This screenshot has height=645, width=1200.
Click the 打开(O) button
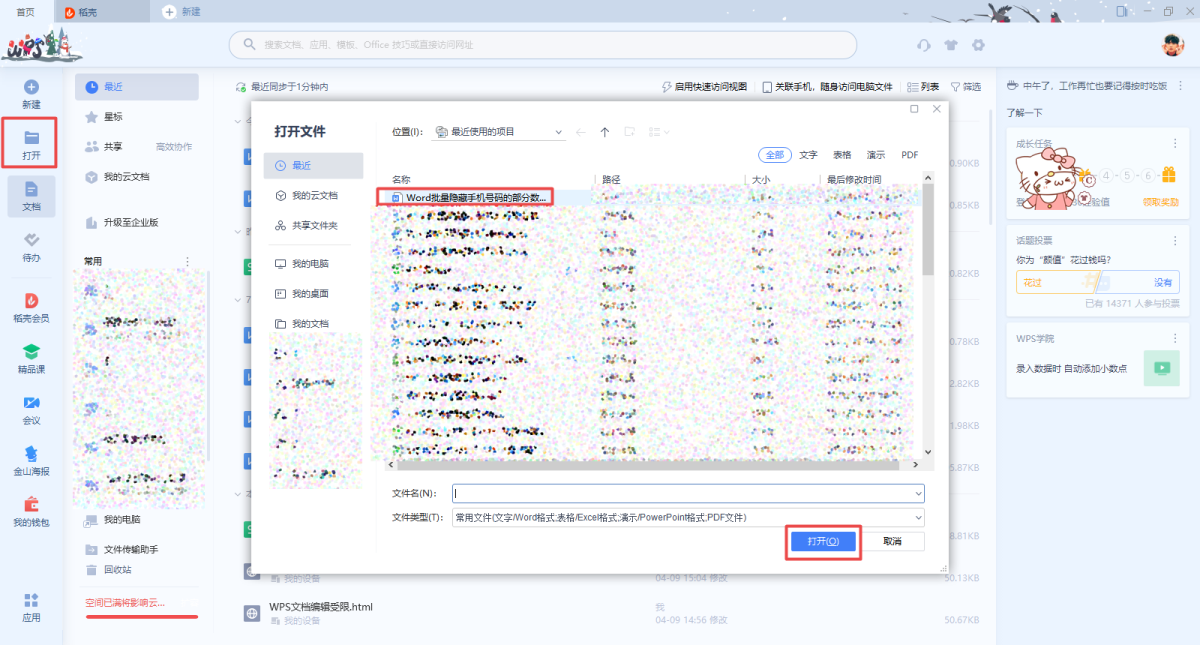coord(823,541)
